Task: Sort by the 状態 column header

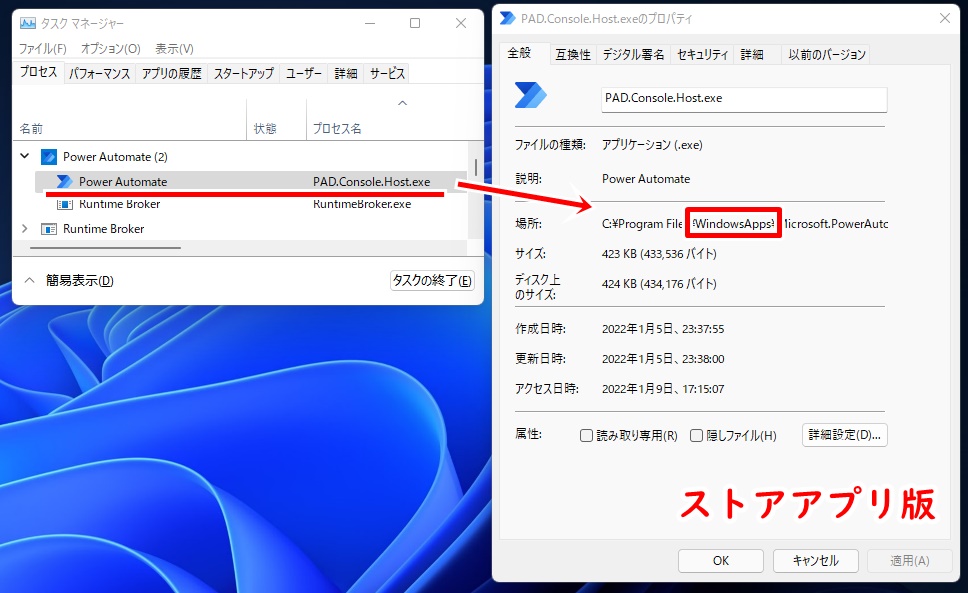Action: coord(265,129)
